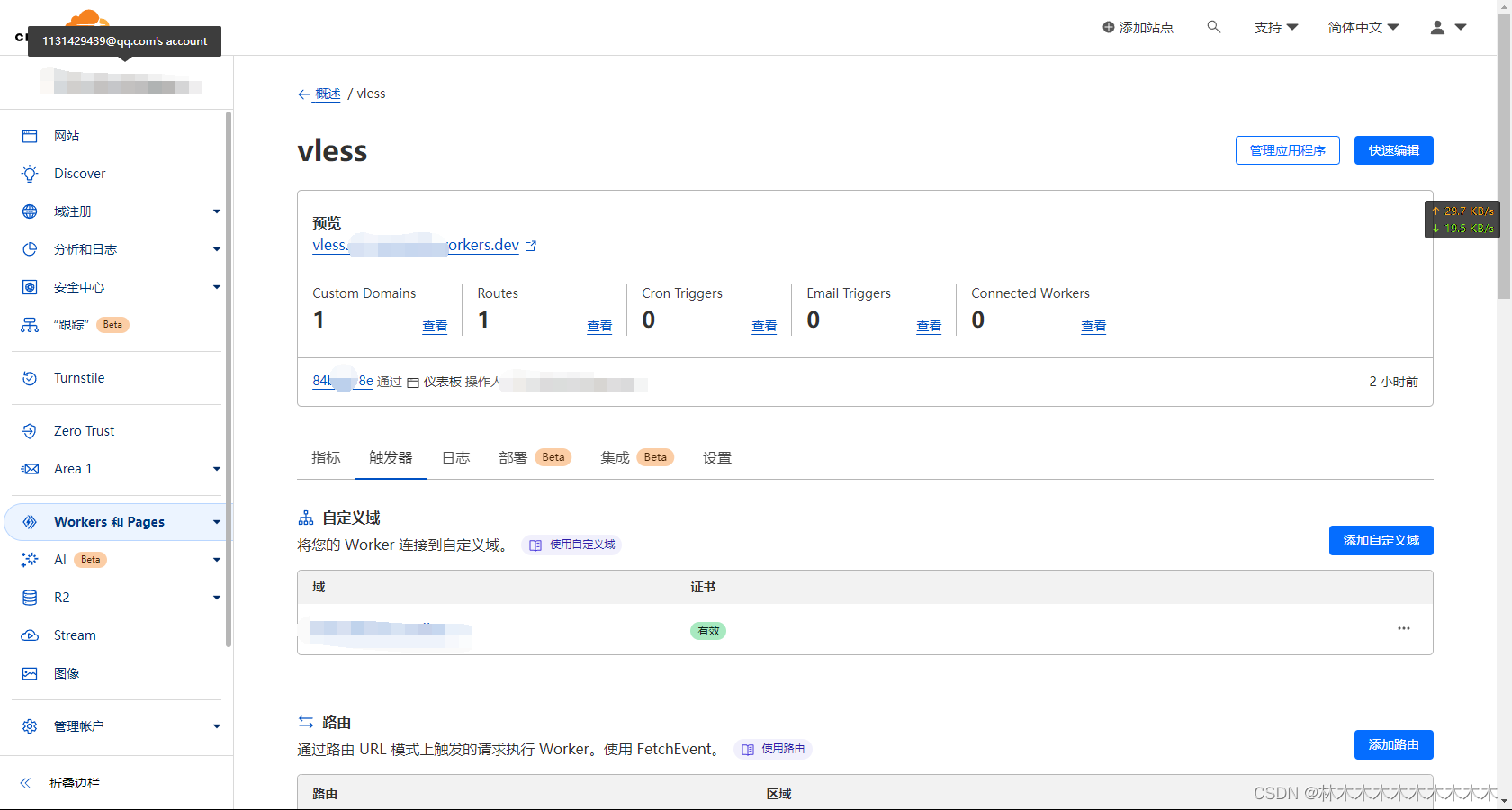Viewport: 1512px width, 810px height.
Task: Open Turnstile from the sidebar
Action: (76, 377)
